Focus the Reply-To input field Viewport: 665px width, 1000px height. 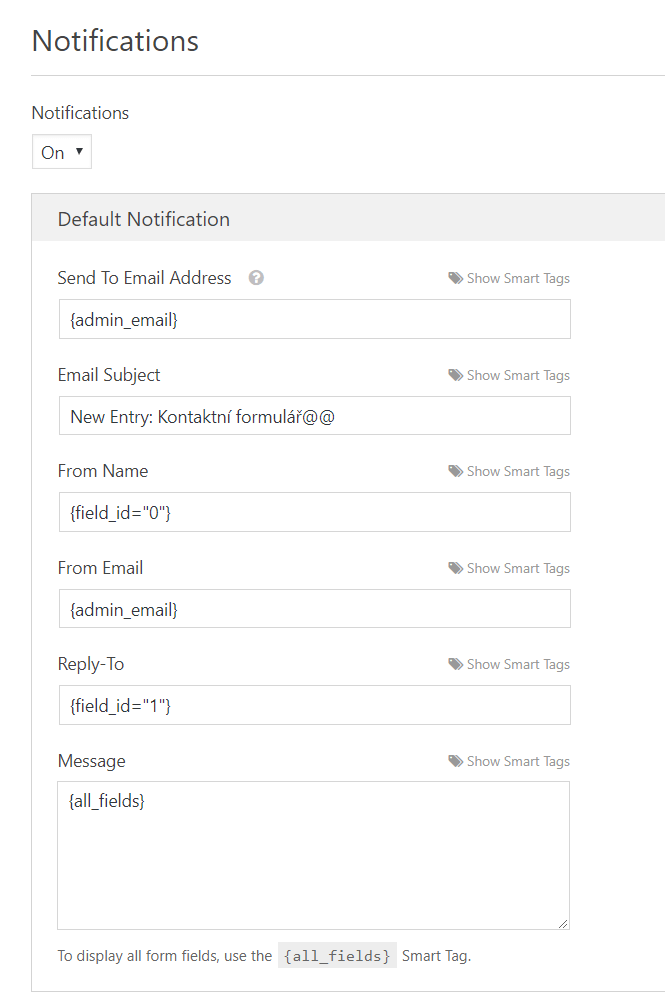point(315,705)
